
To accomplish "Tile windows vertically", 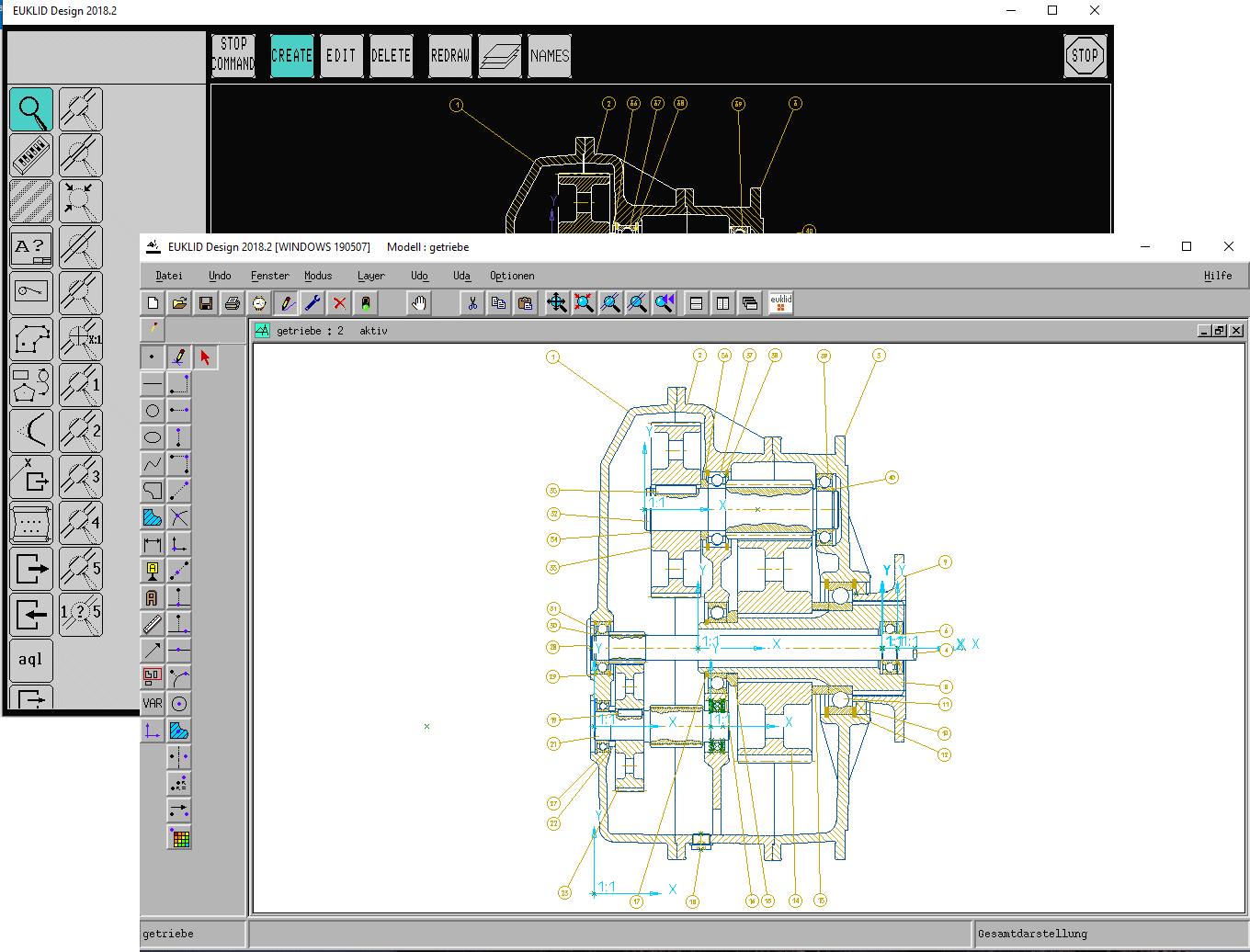I will [723, 303].
